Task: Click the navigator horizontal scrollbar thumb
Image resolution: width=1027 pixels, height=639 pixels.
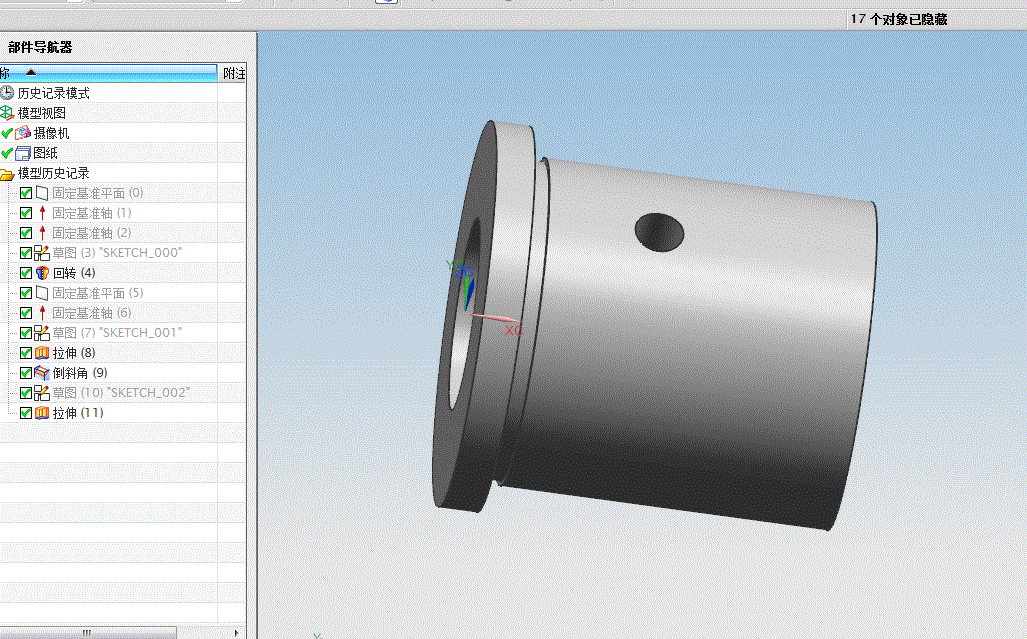Action: coord(87,632)
